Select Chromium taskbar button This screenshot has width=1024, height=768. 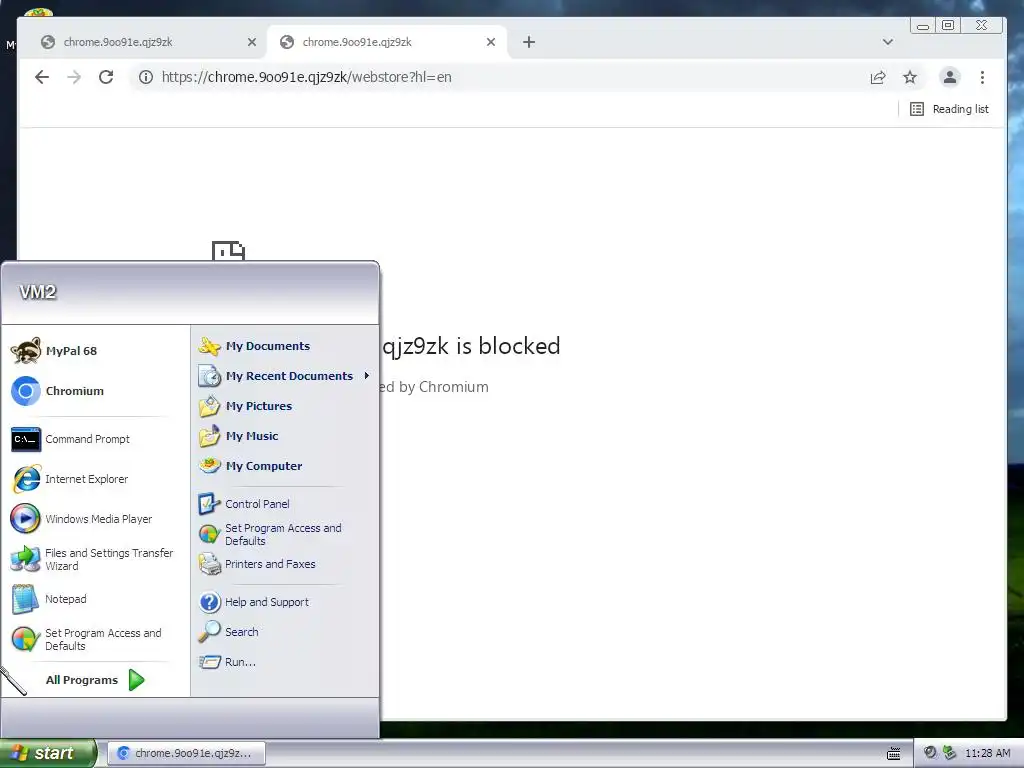(x=186, y=753)
